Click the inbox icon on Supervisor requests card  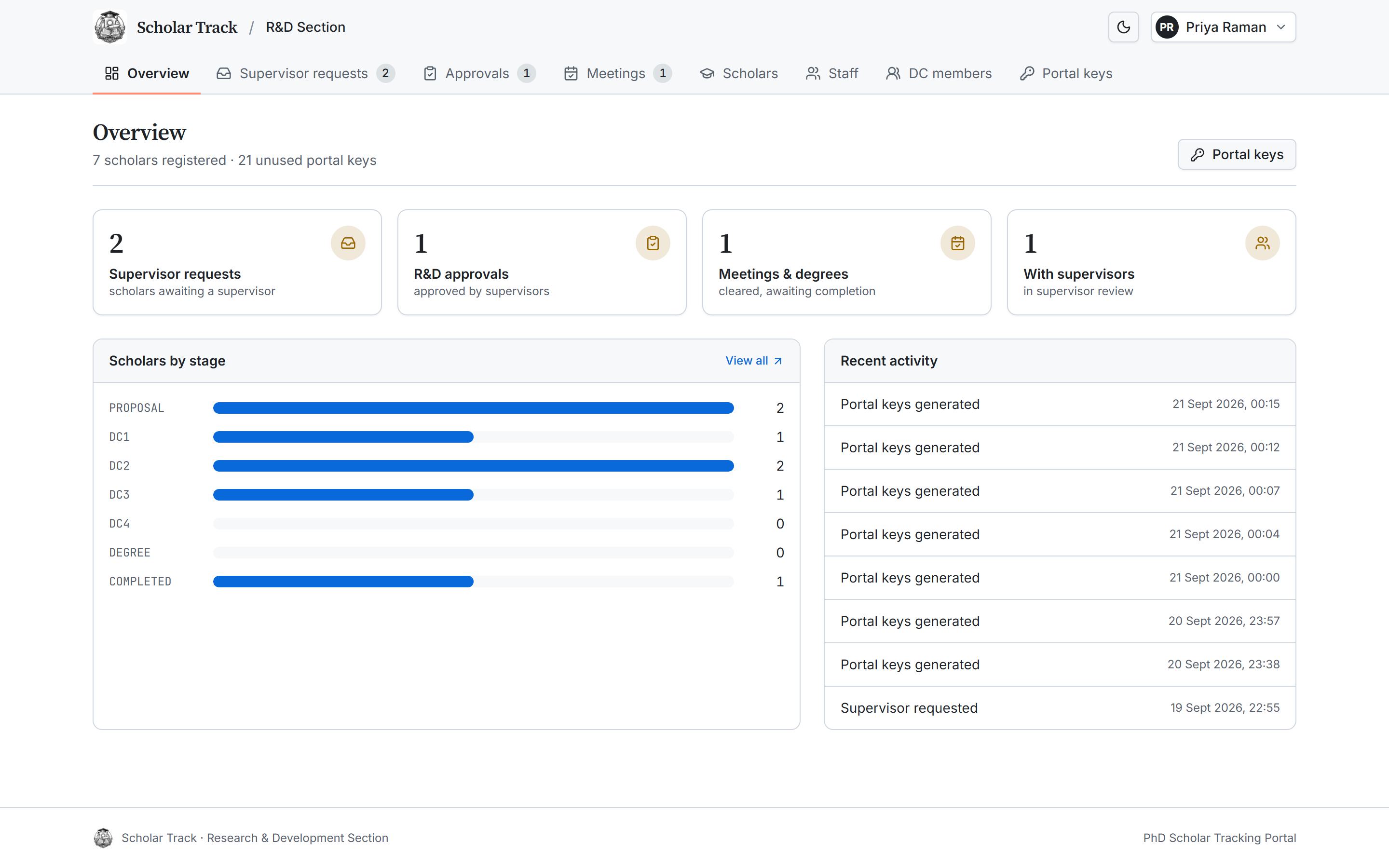(x=348, y=244)
